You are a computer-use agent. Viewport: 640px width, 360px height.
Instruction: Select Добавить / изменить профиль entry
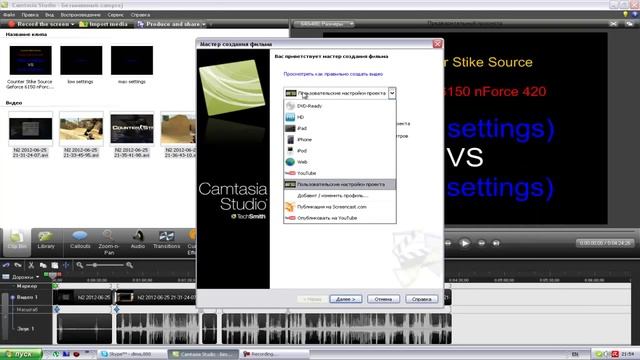[340, 196]
